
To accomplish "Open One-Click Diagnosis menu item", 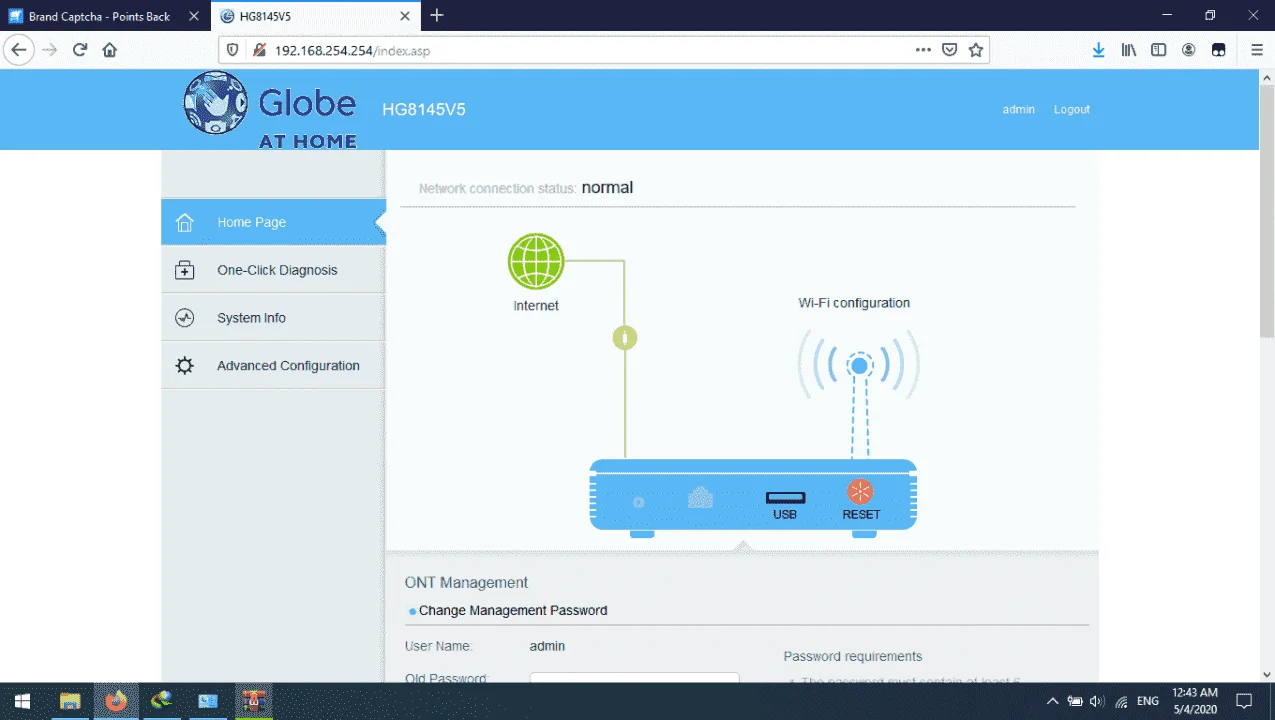I will 273,270.
